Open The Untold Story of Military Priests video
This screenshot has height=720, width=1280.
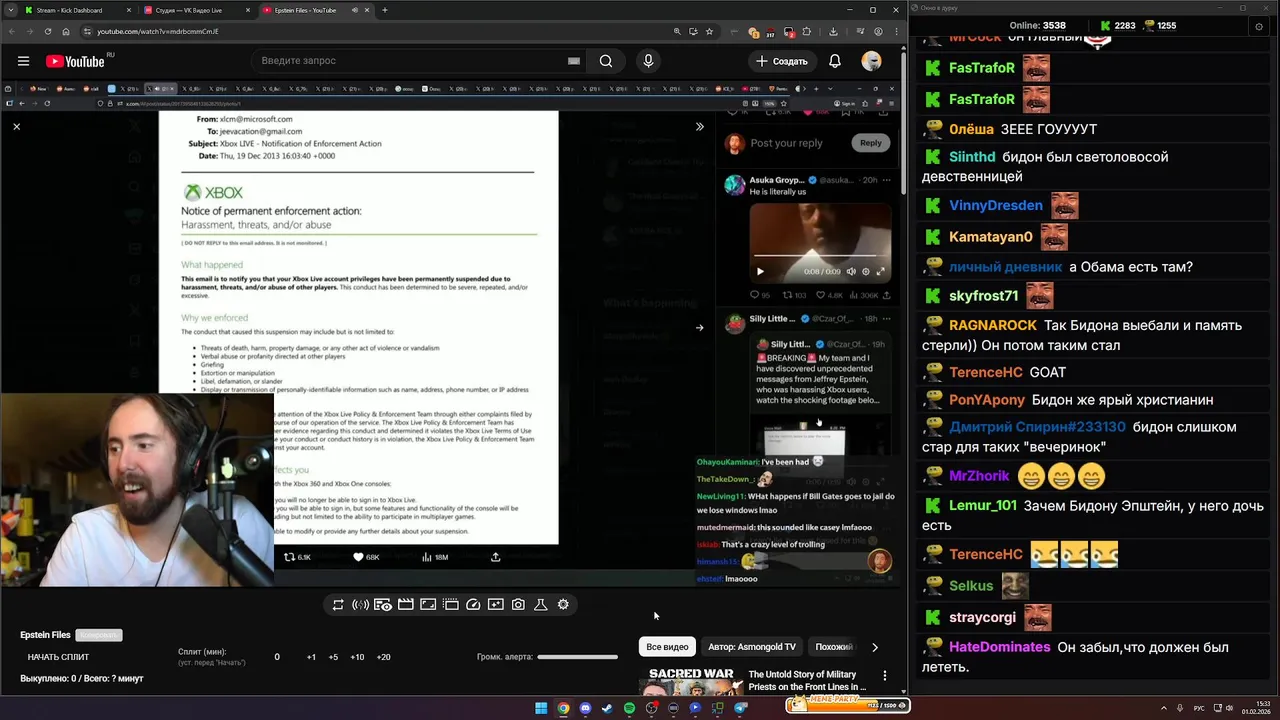tap(808, 681)
